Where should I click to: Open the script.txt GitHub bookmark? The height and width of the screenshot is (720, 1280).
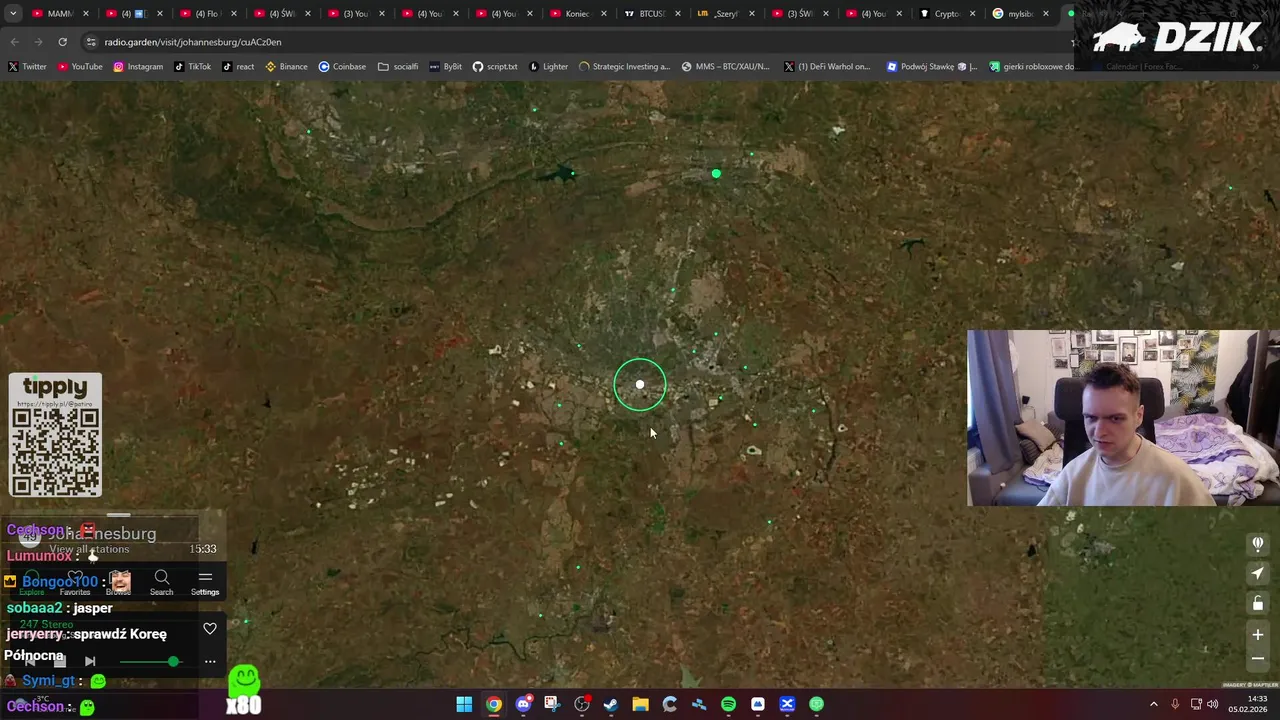[x=495, y=66]
